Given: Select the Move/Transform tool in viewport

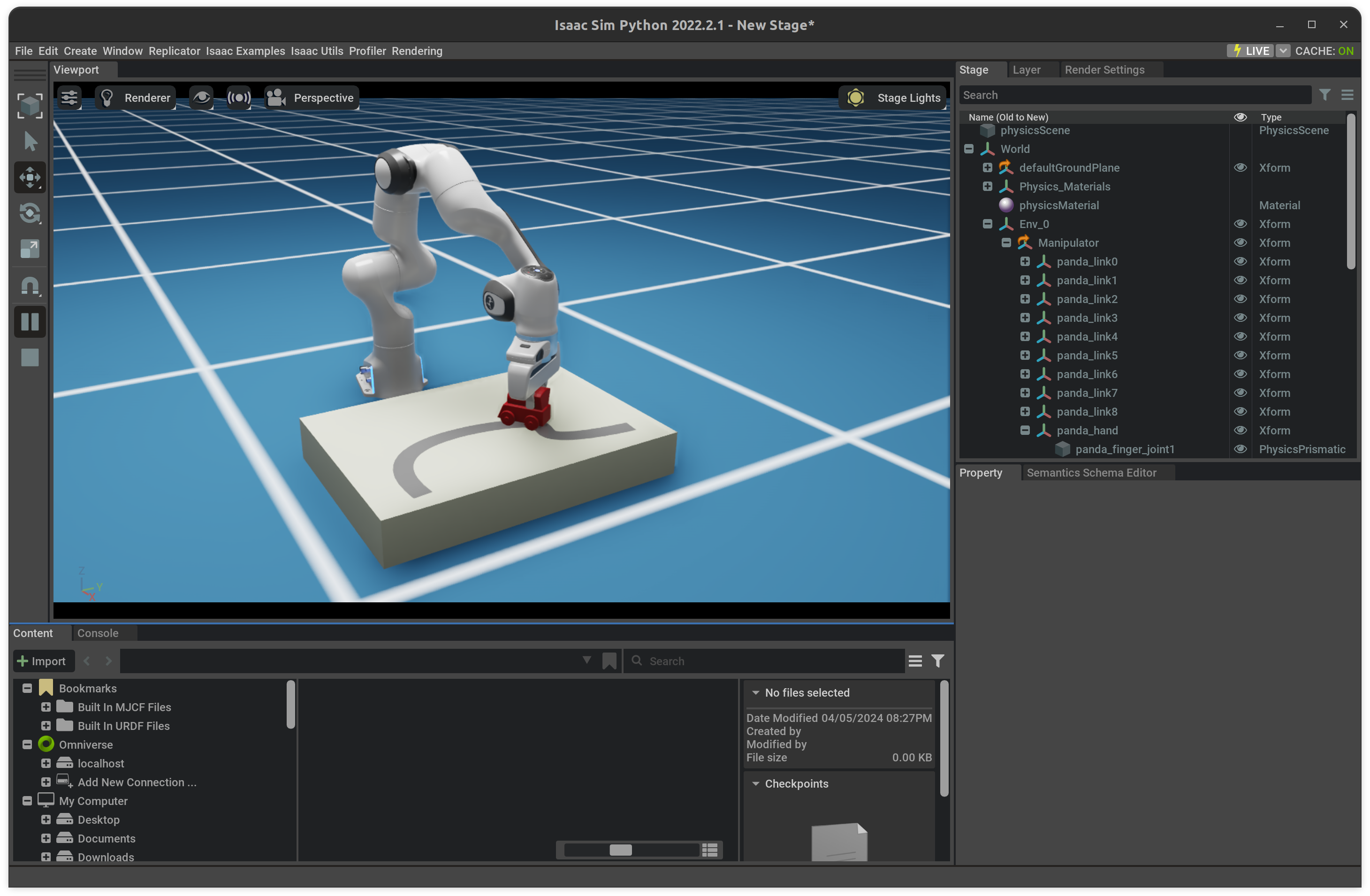Looking at the screenshot, I should point(29,178).
